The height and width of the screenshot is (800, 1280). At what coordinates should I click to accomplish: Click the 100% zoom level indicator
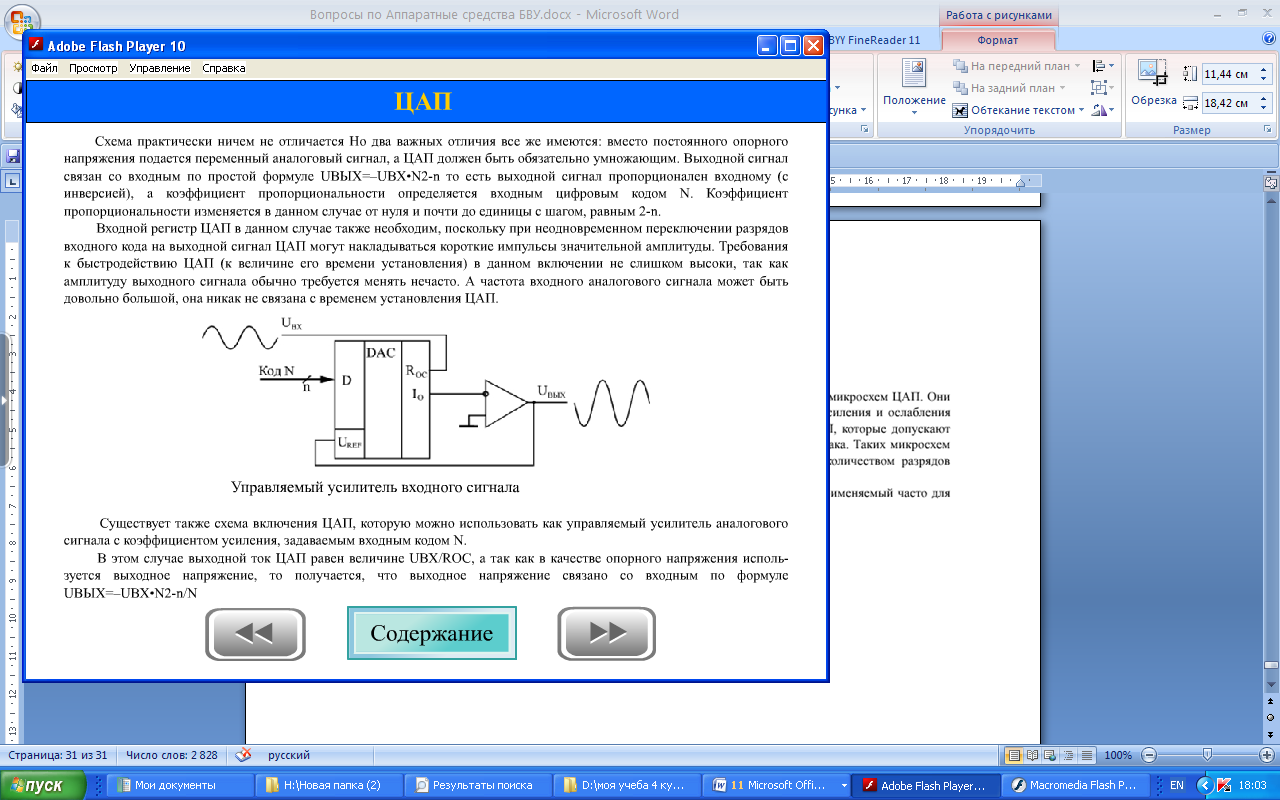coord(1118,755)
